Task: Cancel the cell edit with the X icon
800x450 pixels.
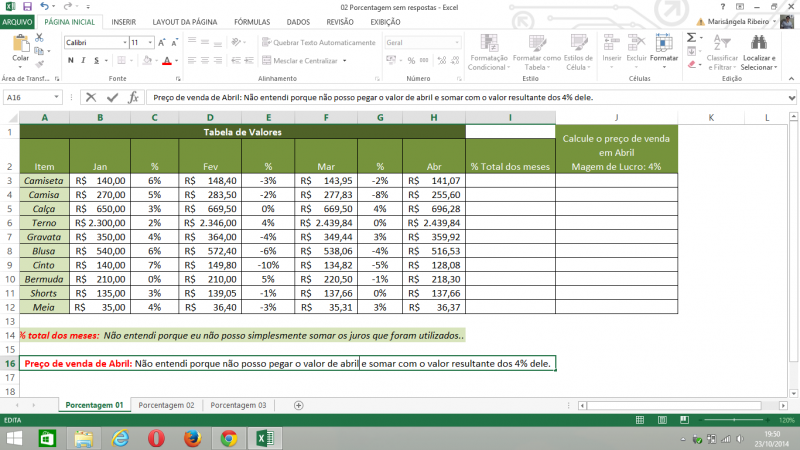Action: coord(91,97)
